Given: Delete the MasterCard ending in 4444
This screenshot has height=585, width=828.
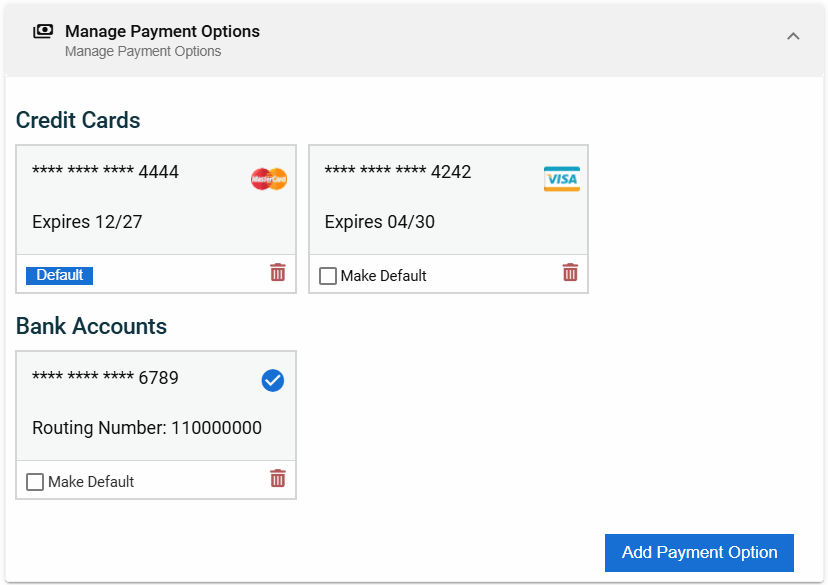Looking at the screenshot, I should point(278,272).
